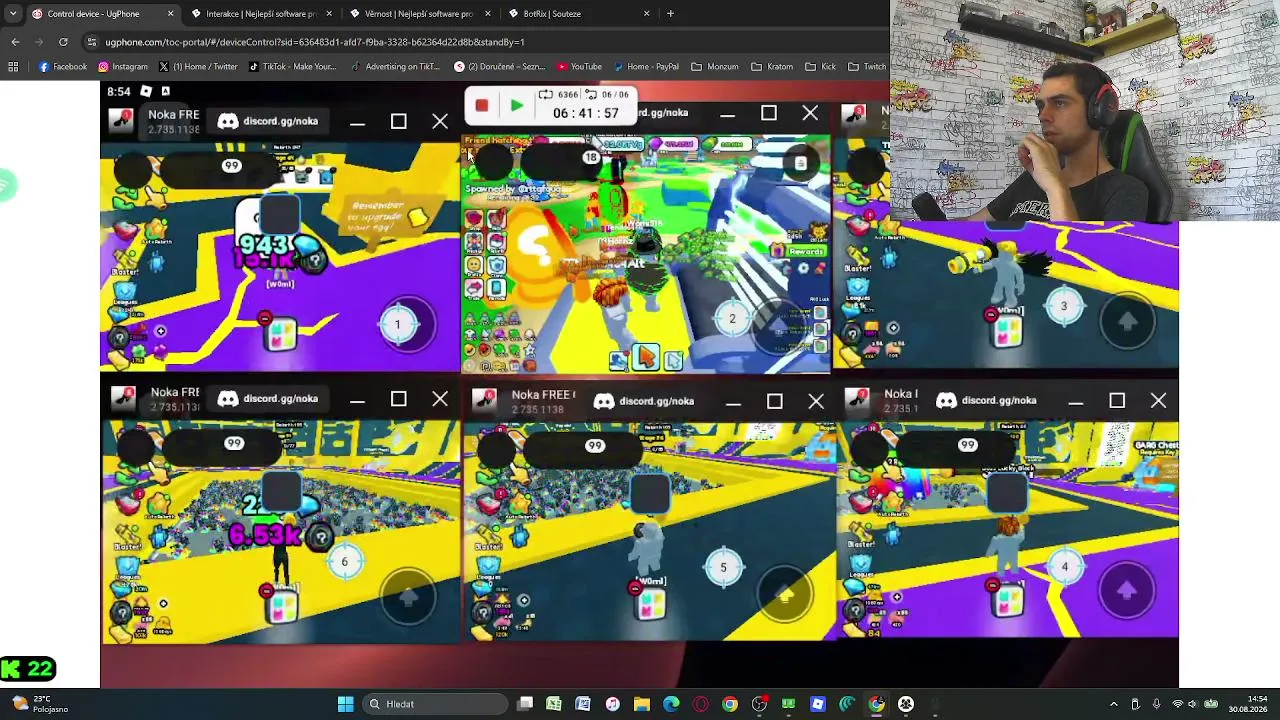Open the network Wi-Fi icon in the system tray
This screenshot has height=720, width=1280.
pos(1176,704)
